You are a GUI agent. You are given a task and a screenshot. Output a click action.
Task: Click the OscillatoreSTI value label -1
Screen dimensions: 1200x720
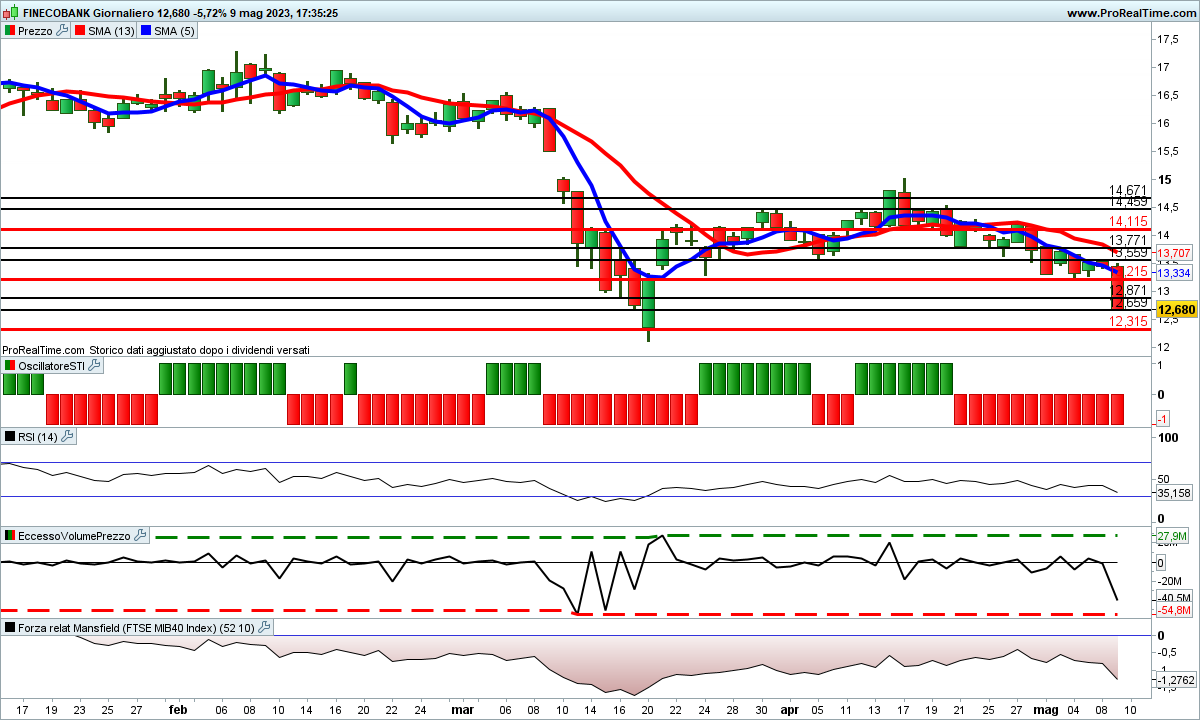click(1164, 419)
